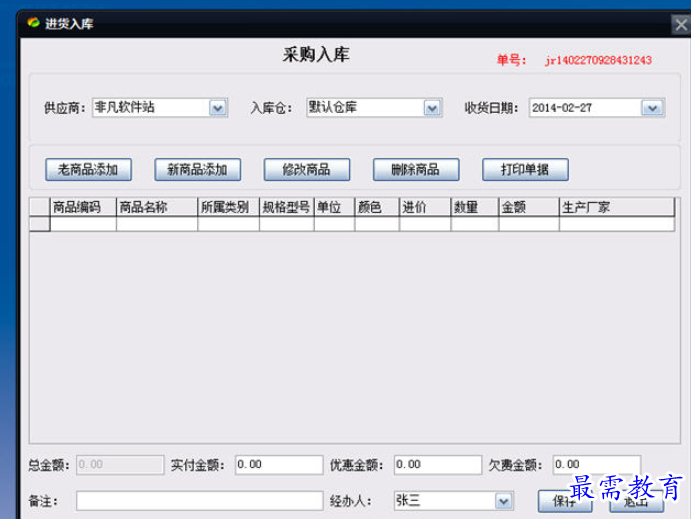This screenshot has height=519, width=691.
Task: Click the disabled 总金额 field
Action: [120, 465]
